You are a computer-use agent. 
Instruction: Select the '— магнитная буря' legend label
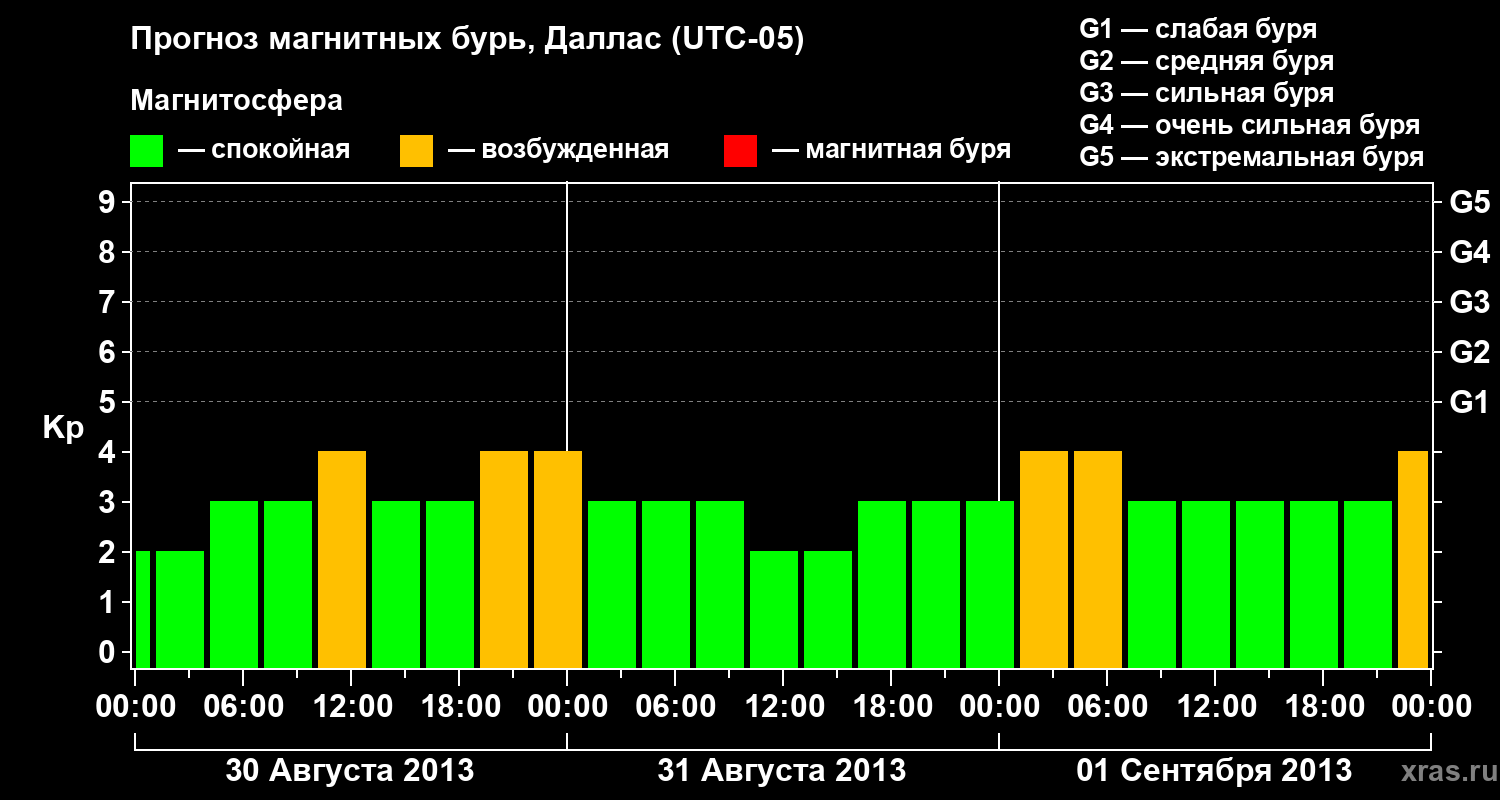pos(892,151)
